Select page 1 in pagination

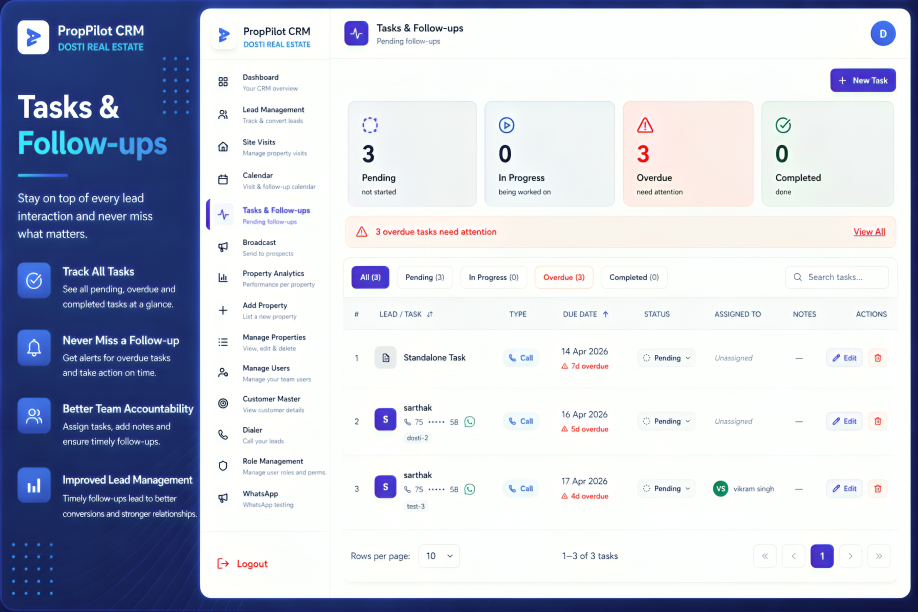tap(822, 556)
